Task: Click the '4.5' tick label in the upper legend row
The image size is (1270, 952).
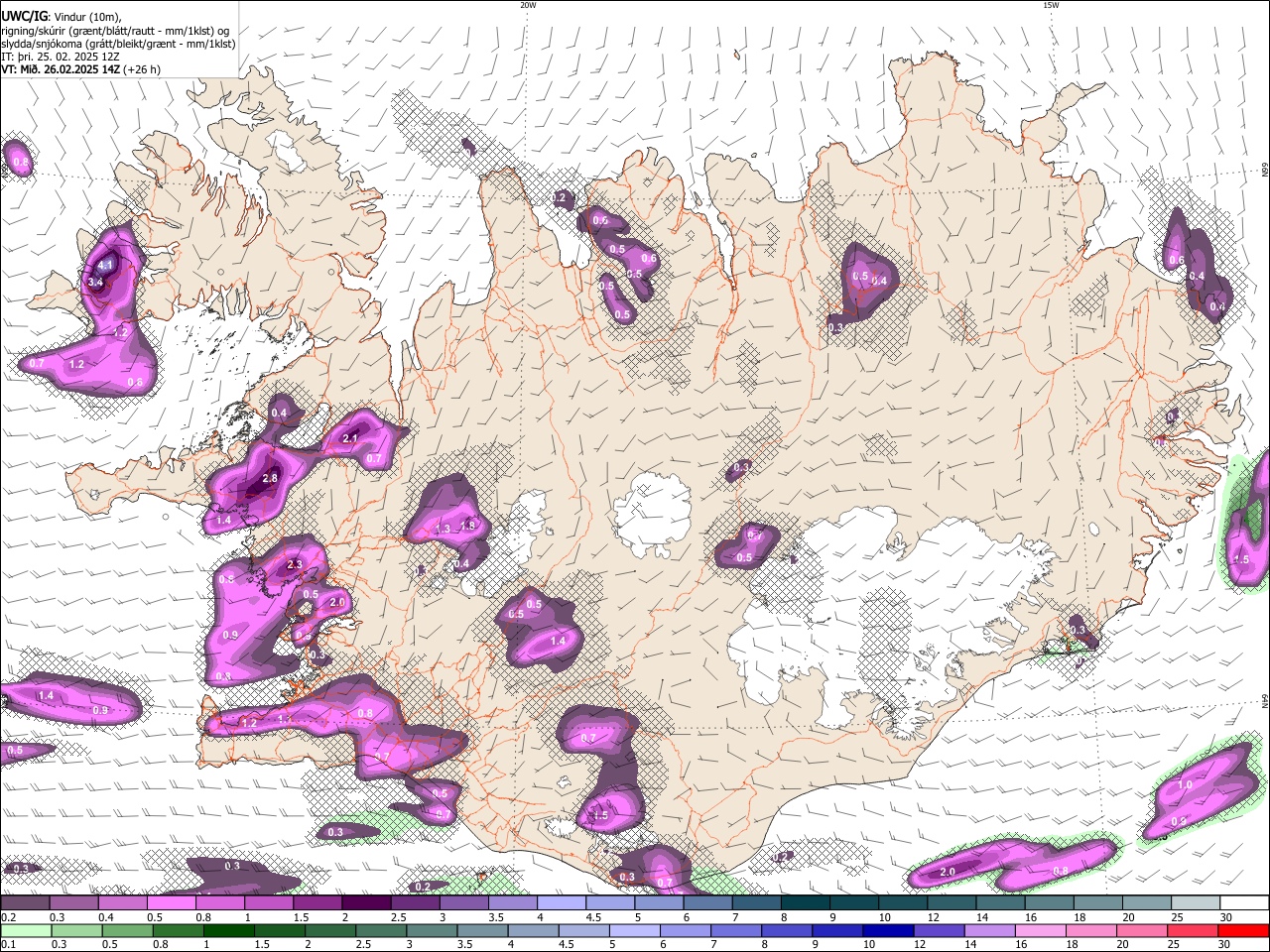Action: (x=593, y=917)
